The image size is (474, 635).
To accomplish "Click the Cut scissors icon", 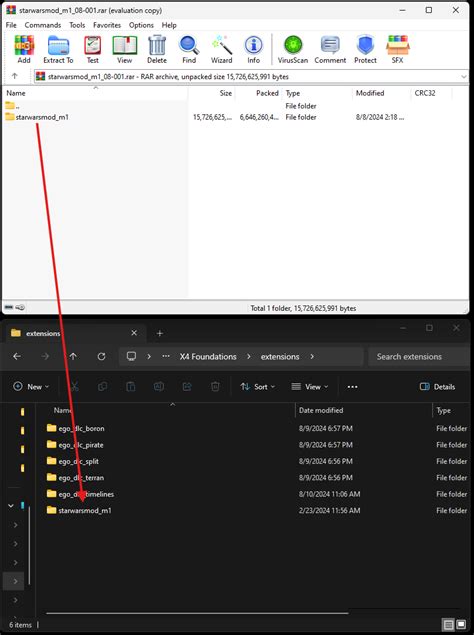I will coord(75,387).
